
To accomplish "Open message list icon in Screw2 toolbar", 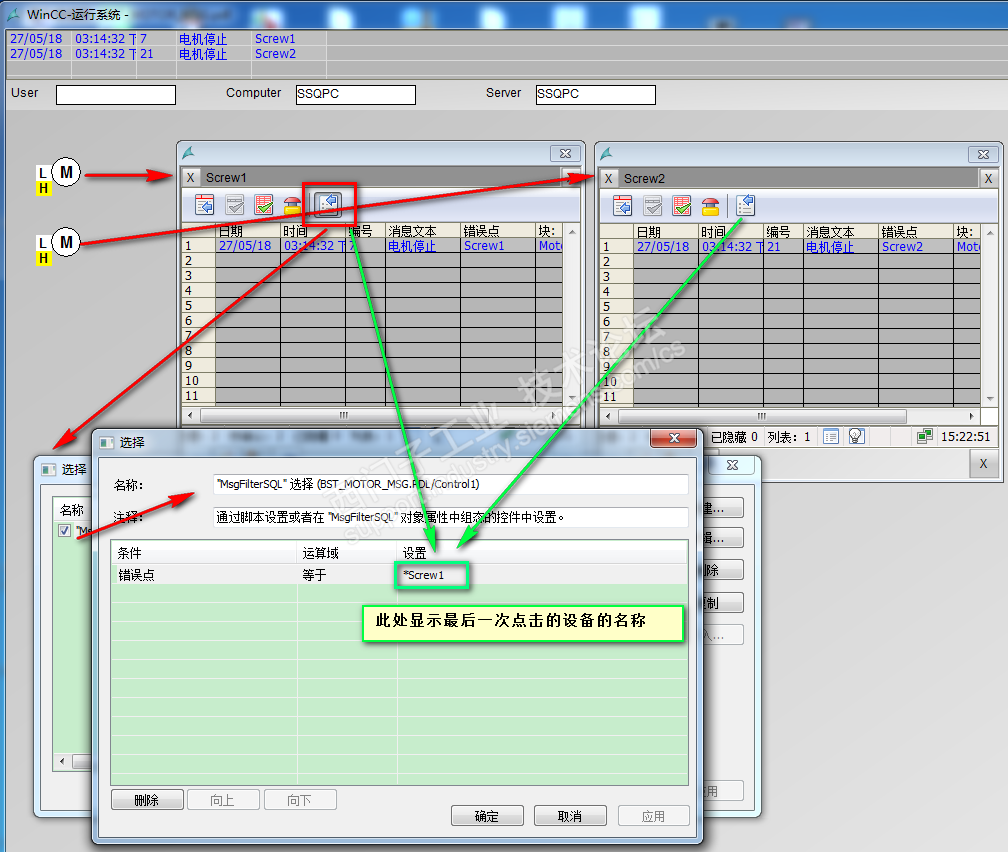I will coord(622,206).
